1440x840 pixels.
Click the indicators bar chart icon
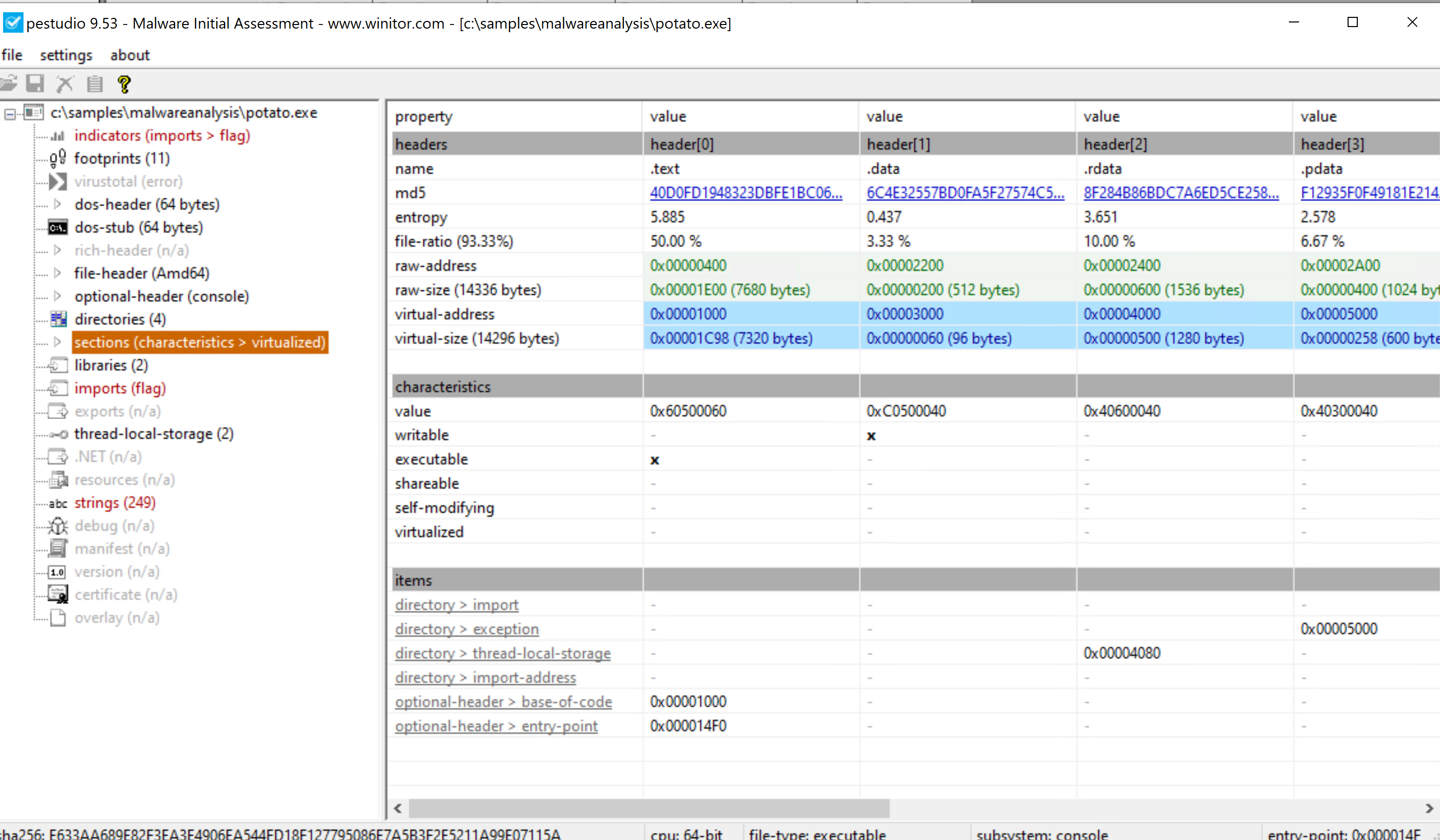pos(58,136)
